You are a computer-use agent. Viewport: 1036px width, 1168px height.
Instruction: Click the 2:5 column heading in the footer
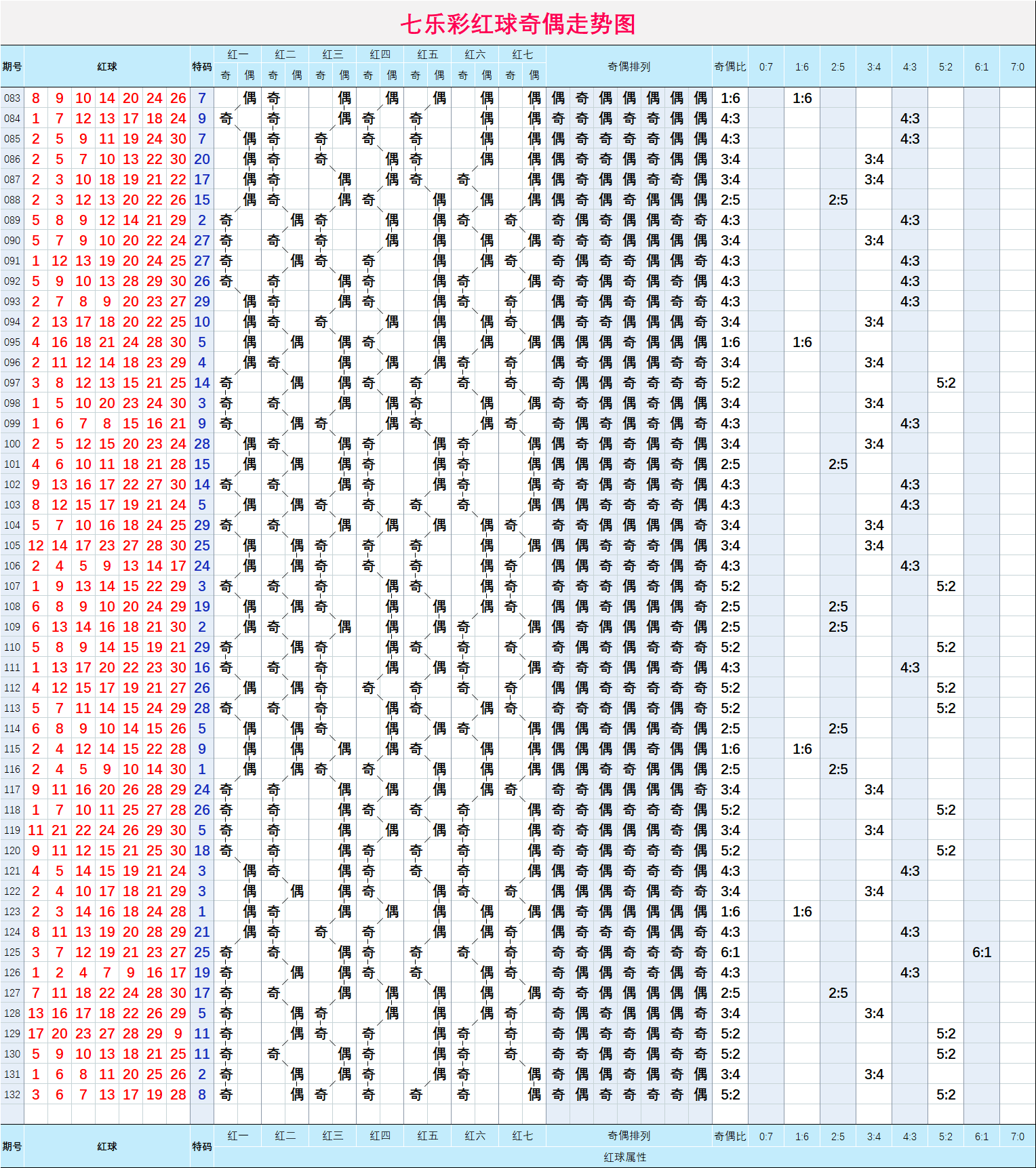tap(838, 1136)
